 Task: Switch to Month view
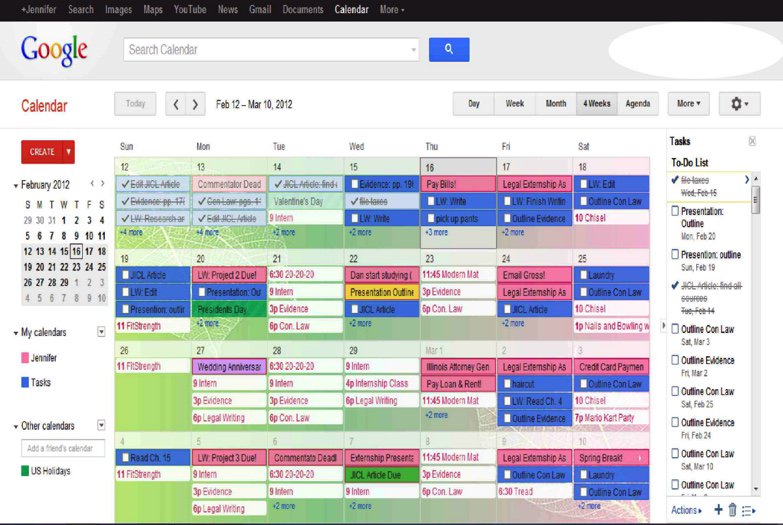tap(556, 104)
